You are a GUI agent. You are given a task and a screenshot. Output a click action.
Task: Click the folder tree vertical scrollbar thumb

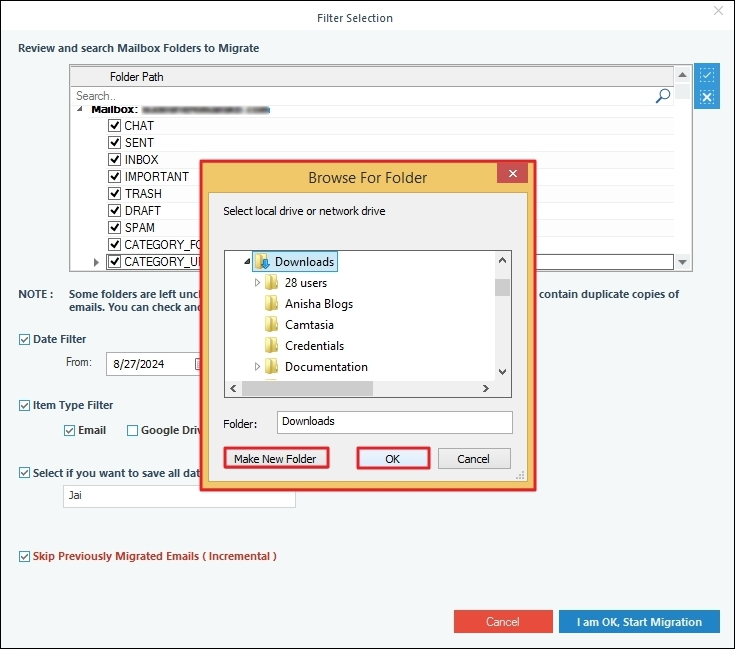[502, 288]
